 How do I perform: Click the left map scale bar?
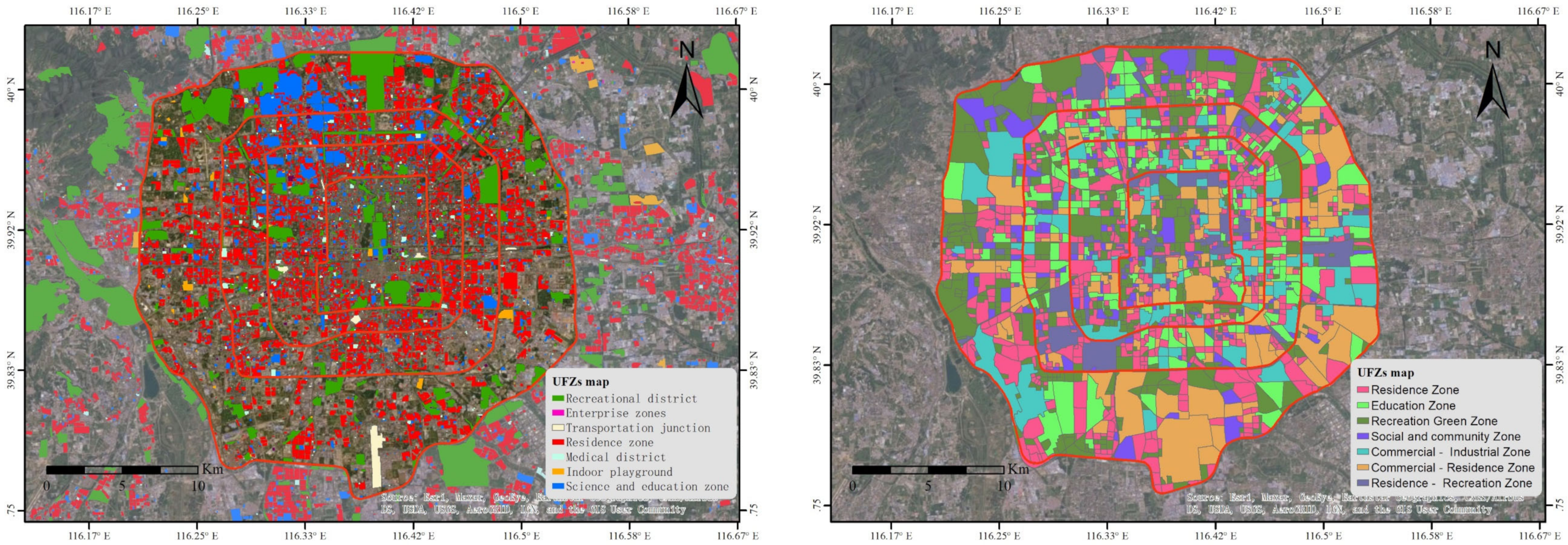122,469
